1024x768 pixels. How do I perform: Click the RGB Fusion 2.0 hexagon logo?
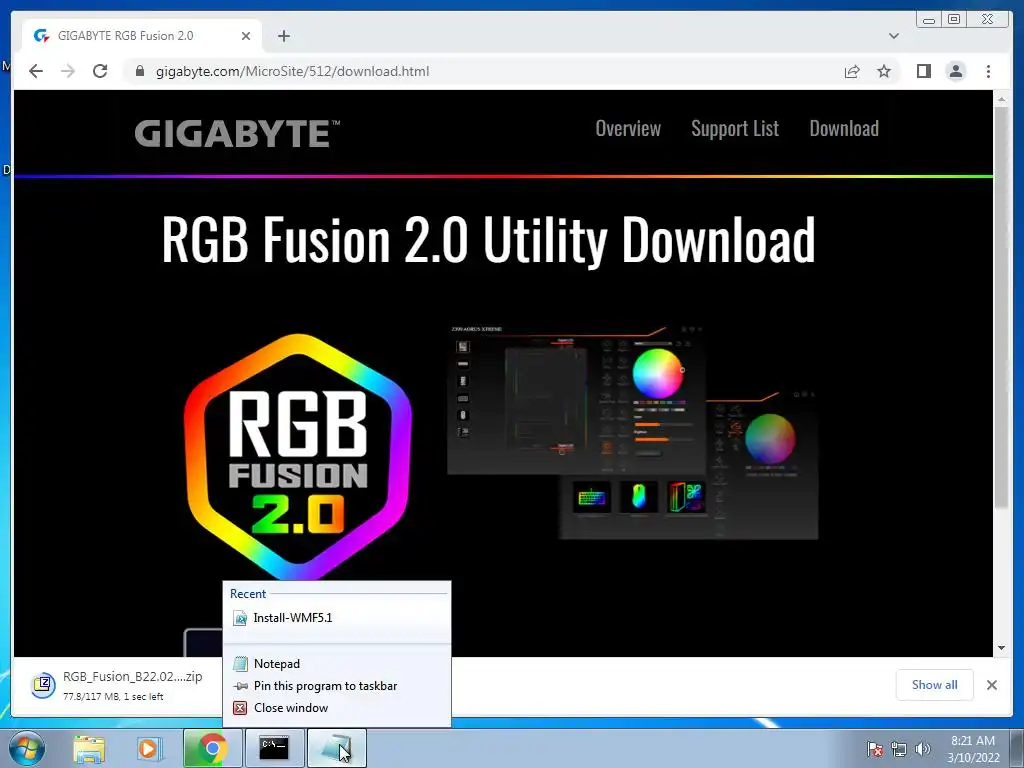point(298,457)
